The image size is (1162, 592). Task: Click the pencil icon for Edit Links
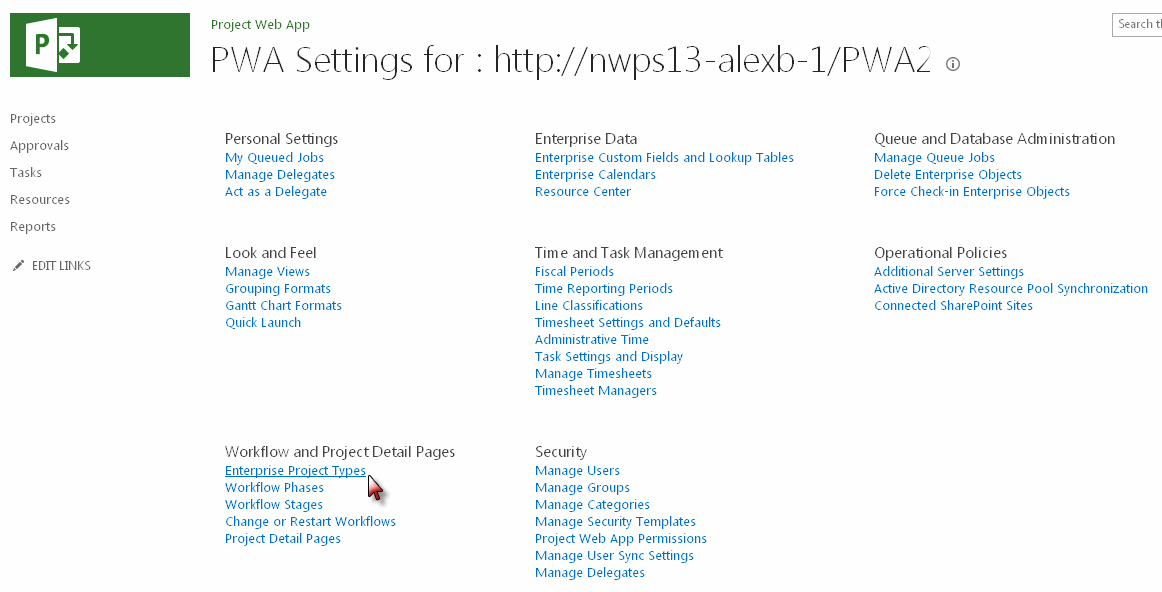pos(18,266)
